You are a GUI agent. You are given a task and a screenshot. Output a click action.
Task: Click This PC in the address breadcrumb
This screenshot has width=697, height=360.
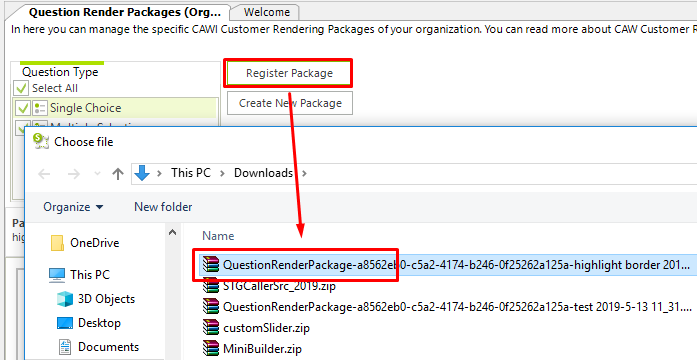pos(191,173)
